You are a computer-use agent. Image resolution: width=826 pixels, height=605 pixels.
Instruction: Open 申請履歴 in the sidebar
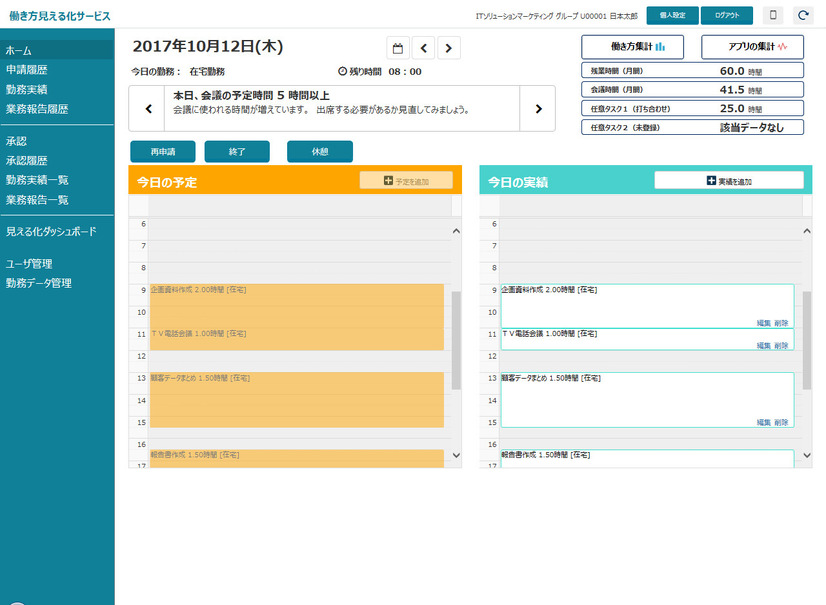tap(27, 70)
